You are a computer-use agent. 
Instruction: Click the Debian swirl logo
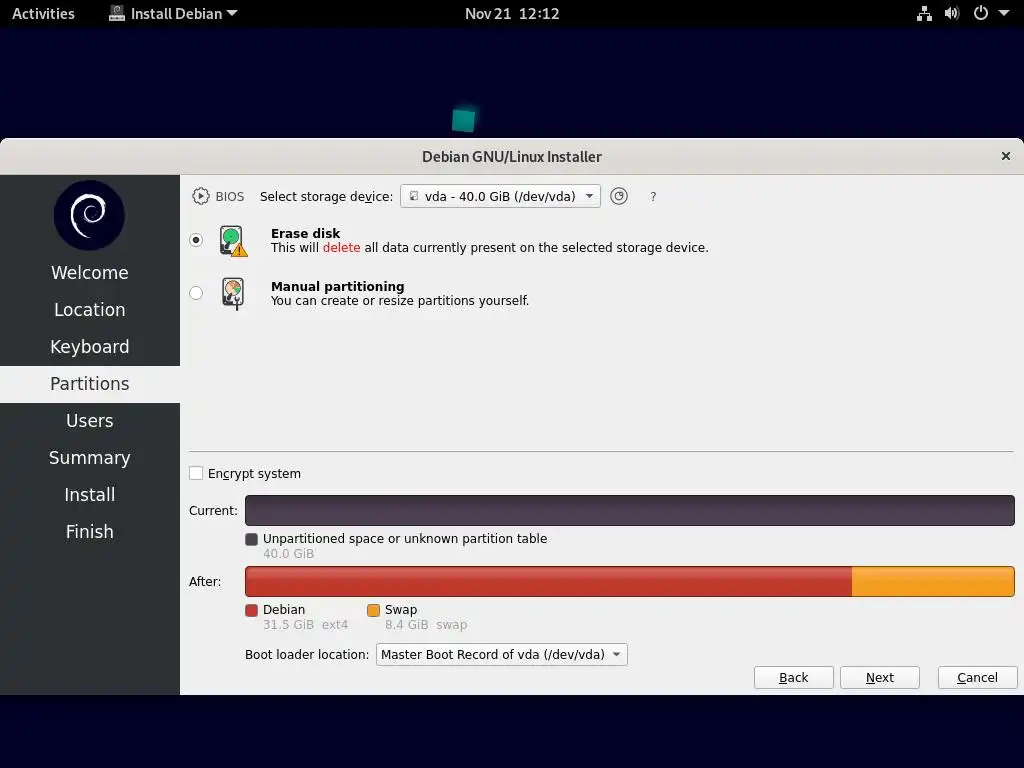point(89,216)
